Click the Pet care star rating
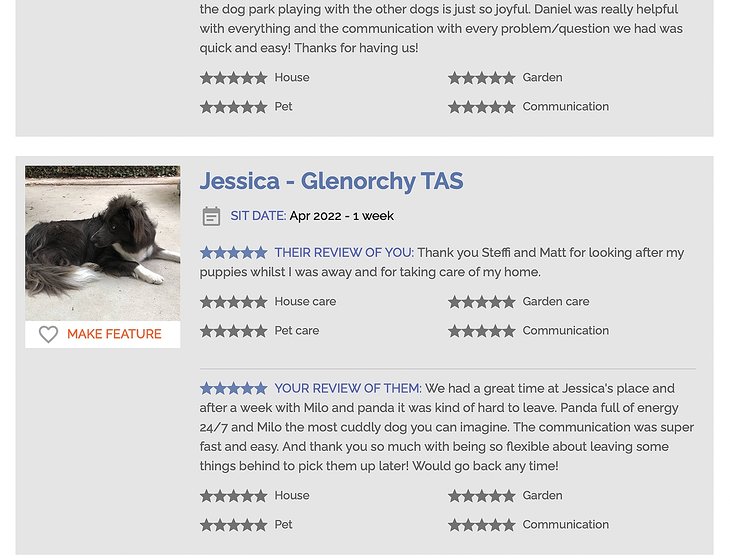The image size is (730, 560). click(233, 331)
